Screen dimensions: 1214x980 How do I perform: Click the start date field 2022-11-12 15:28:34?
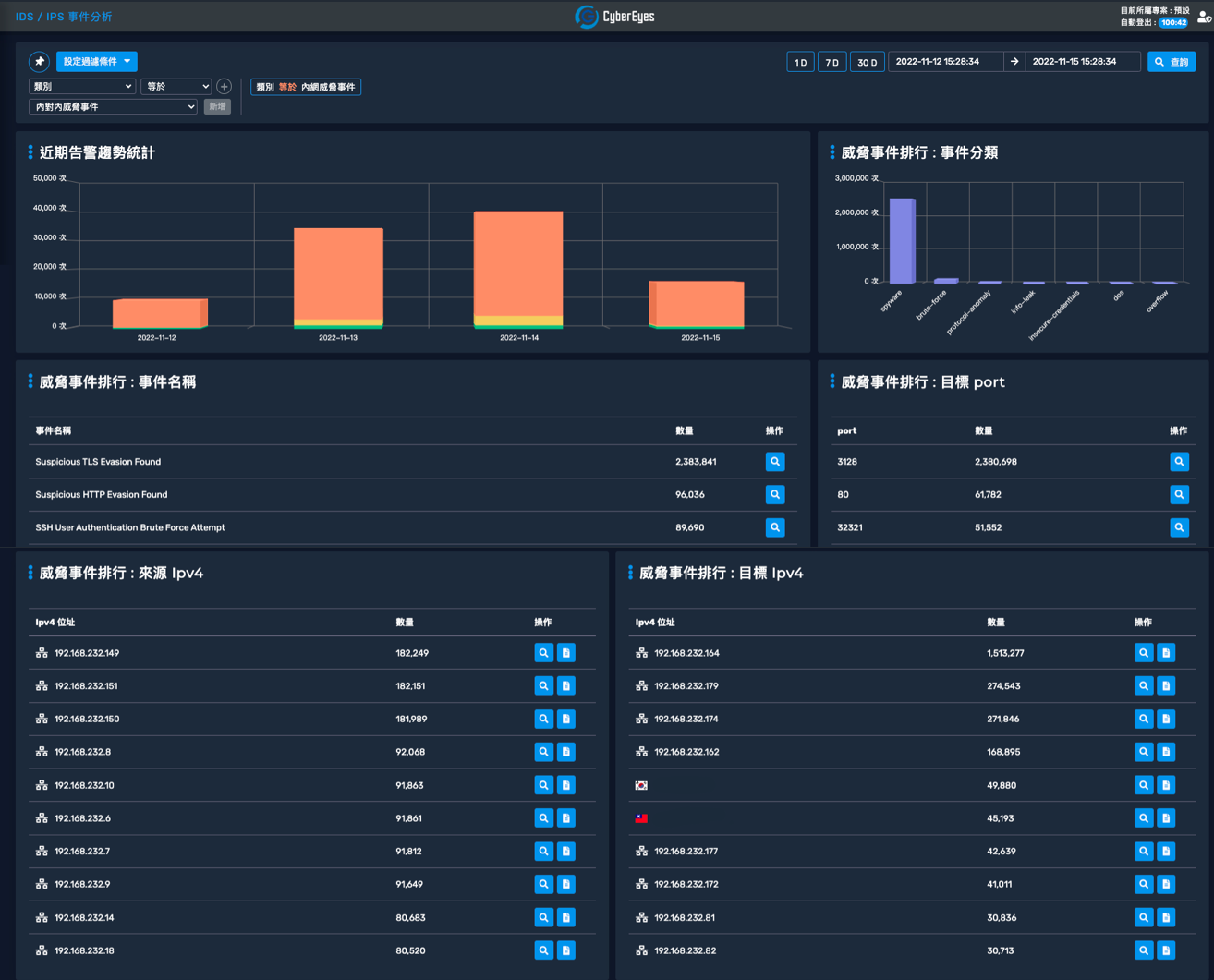(944, 62)
